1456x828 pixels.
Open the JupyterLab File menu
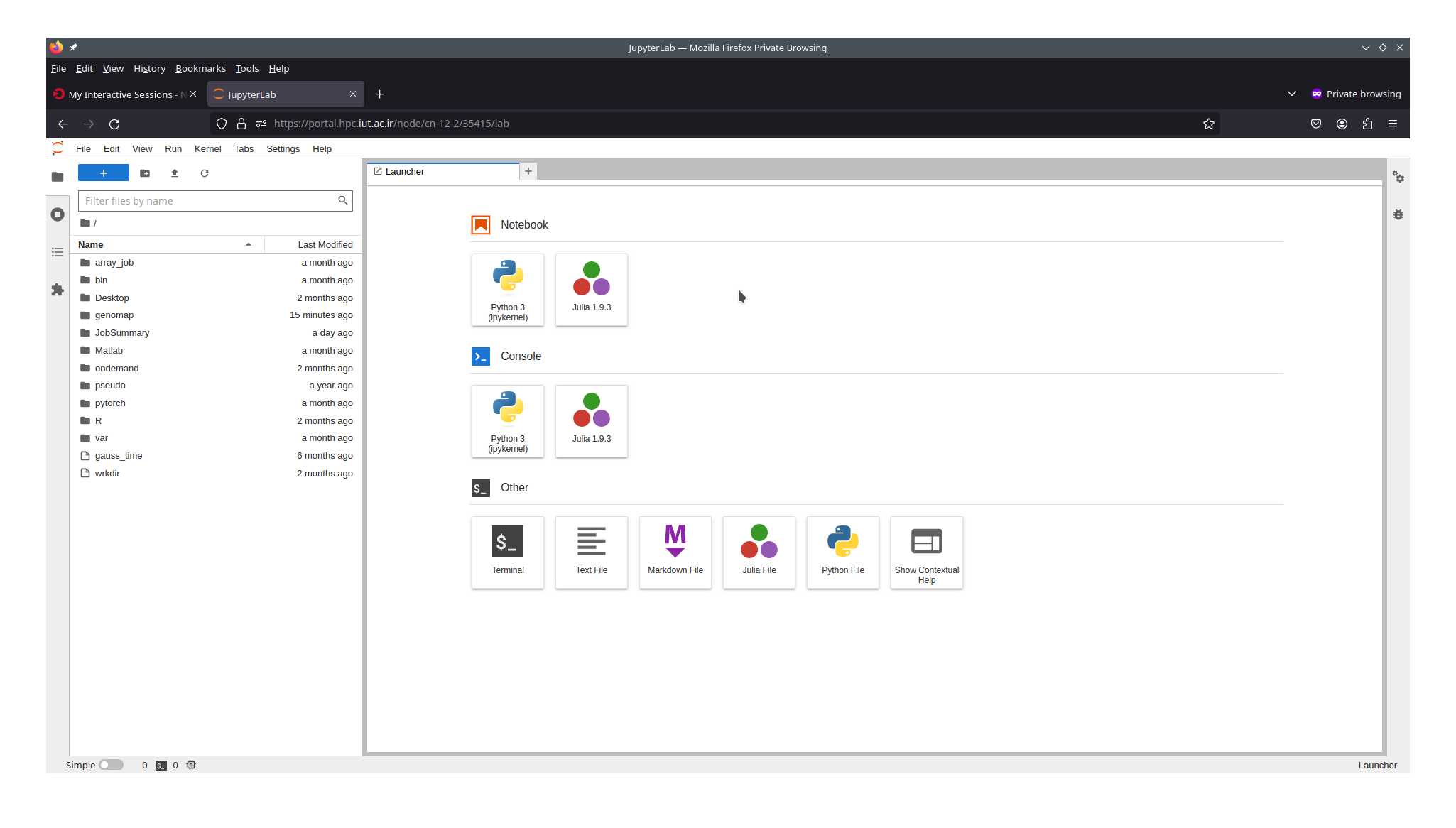(x=83, y=149)
